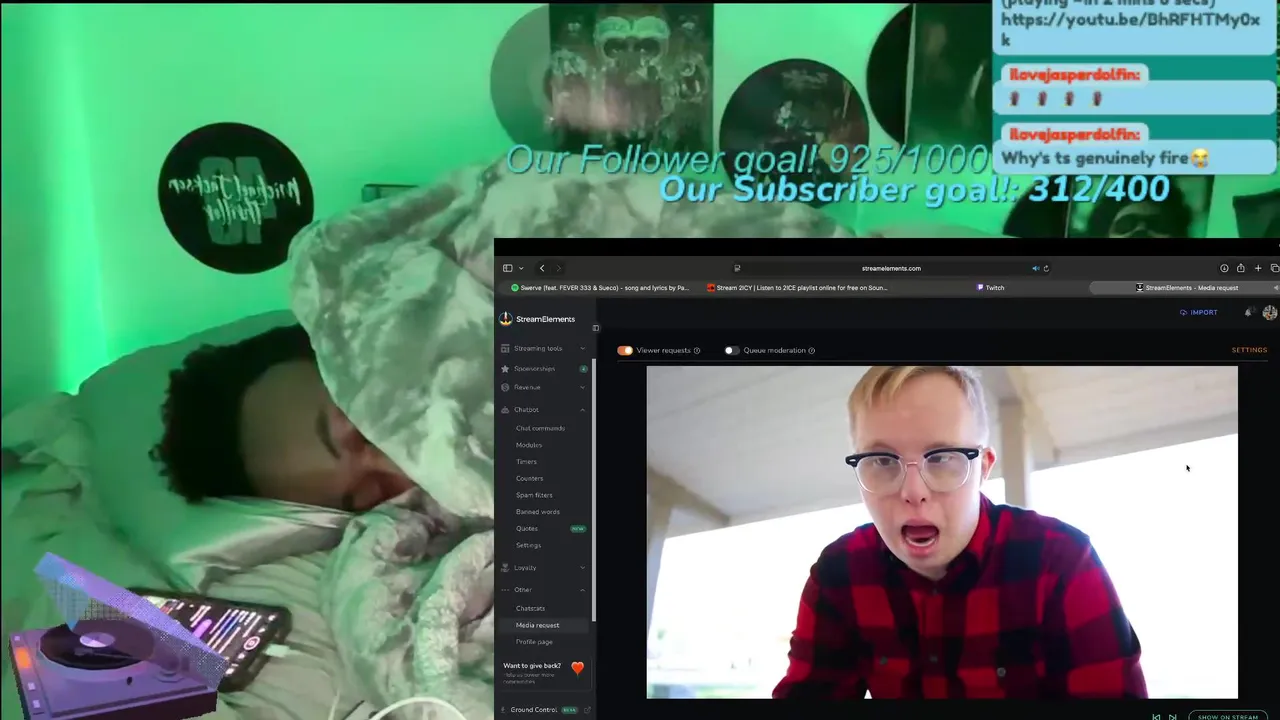The width and height of the screenshot is (1280, 720).
Task: Open the notifications bell icon
Action: pos(1248,312)
